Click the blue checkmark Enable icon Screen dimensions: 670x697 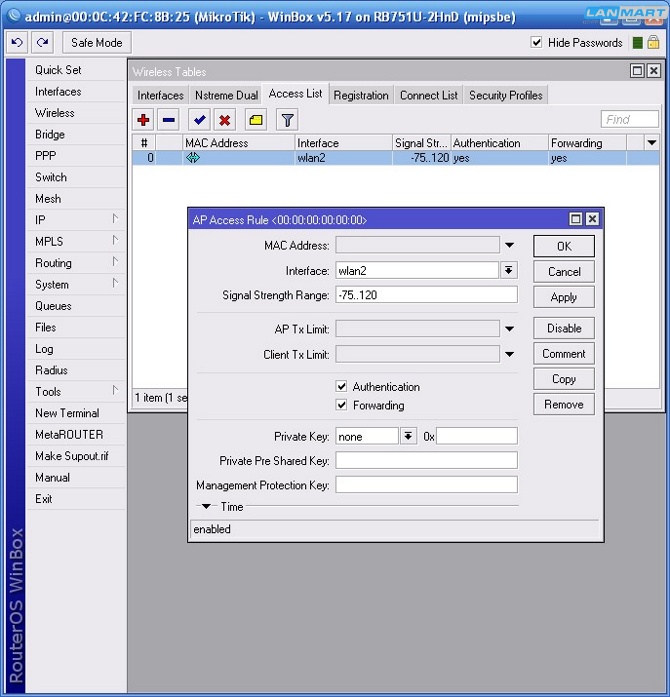(200, 120)
